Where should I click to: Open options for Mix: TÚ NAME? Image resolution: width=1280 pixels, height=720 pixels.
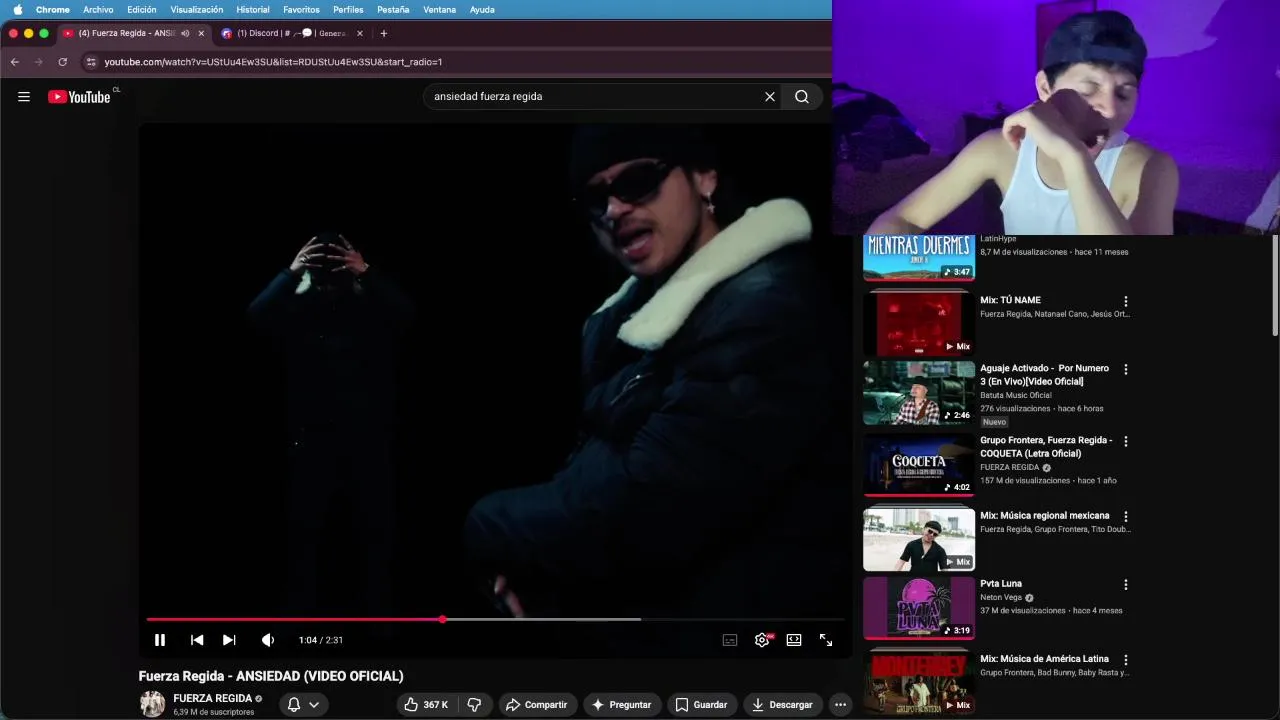[x=1126, y=301]
